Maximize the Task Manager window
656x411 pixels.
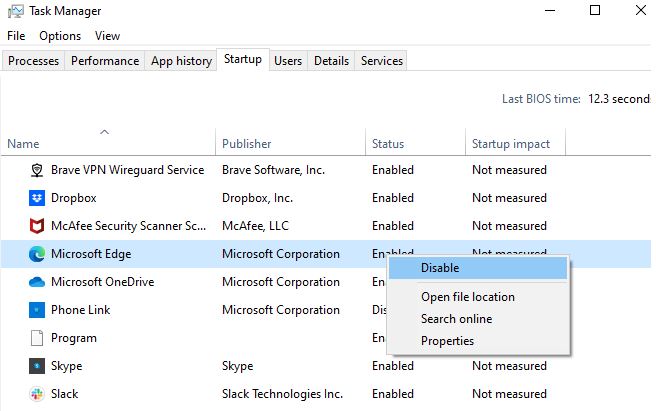(595, 10)
